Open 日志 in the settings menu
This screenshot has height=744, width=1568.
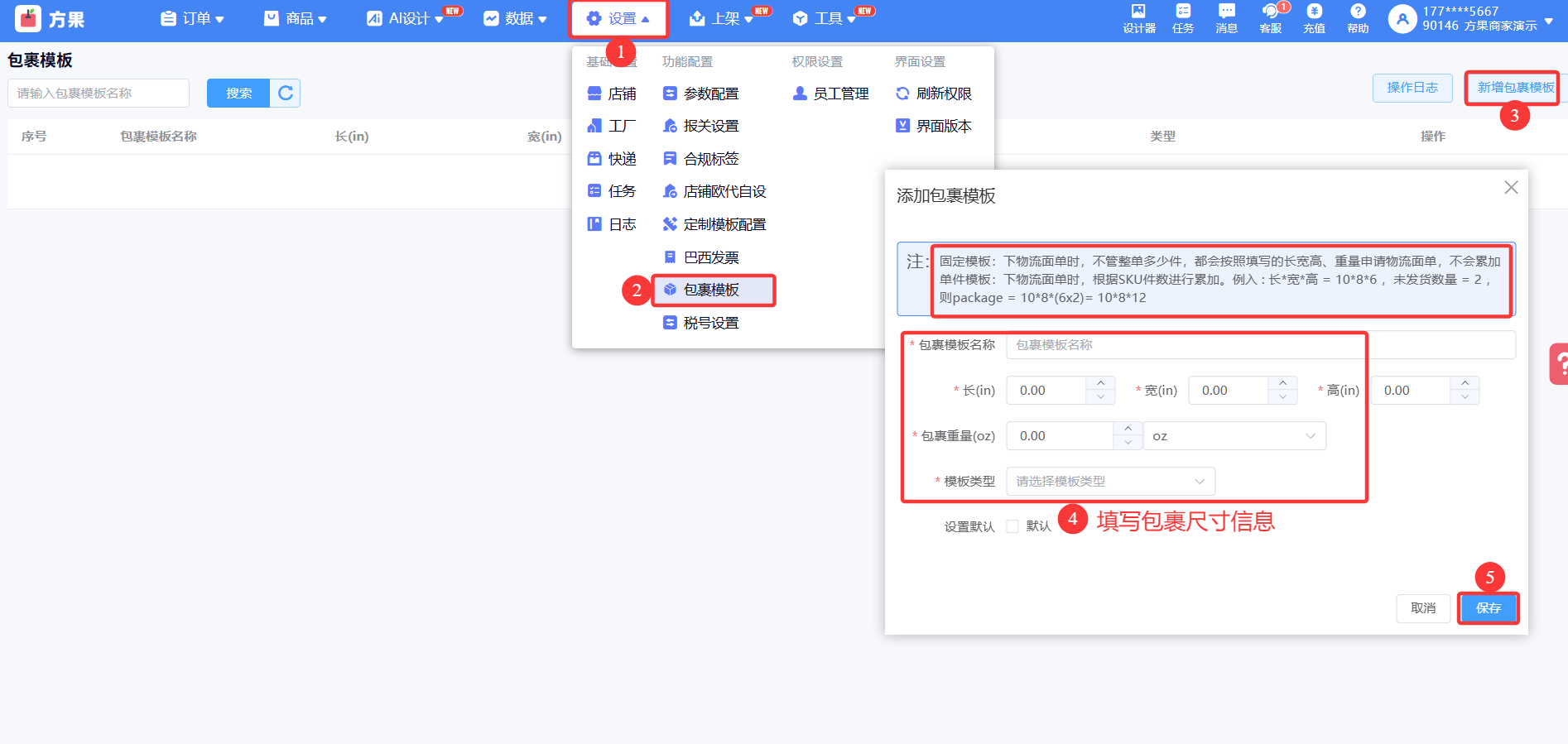tap(612, 224)
